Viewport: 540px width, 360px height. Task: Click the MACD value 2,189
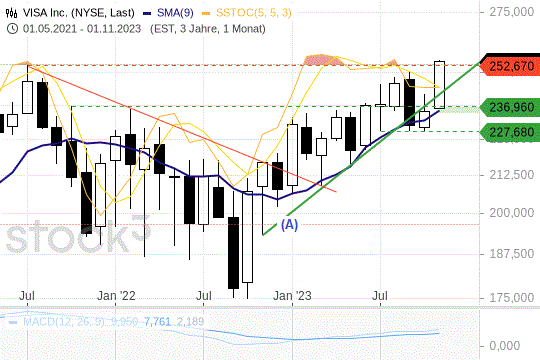tap(190, 322)
